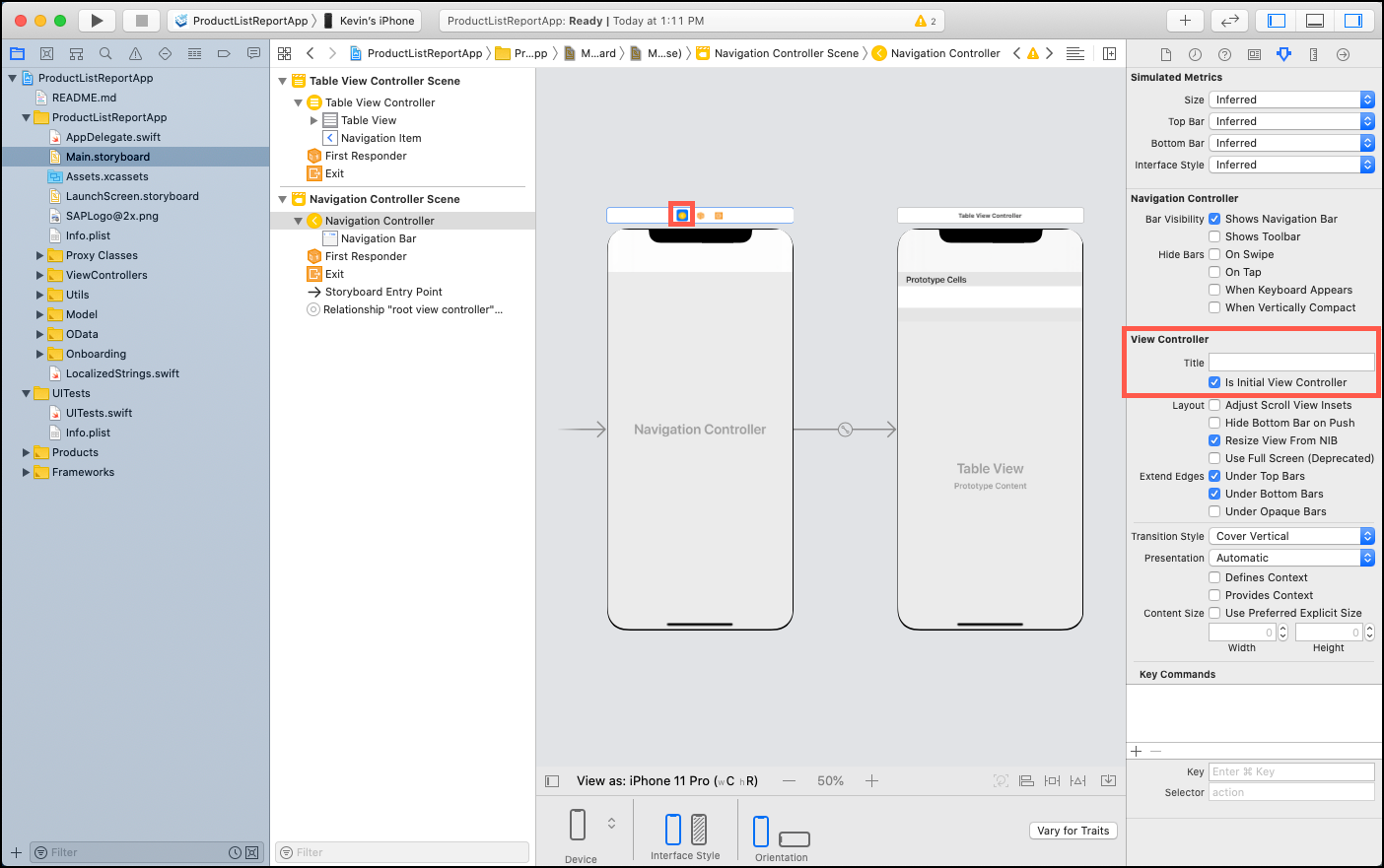This screenshot has width=1384, height=868.
Task: Click the Selector action input field
Action: point(1291,792)
